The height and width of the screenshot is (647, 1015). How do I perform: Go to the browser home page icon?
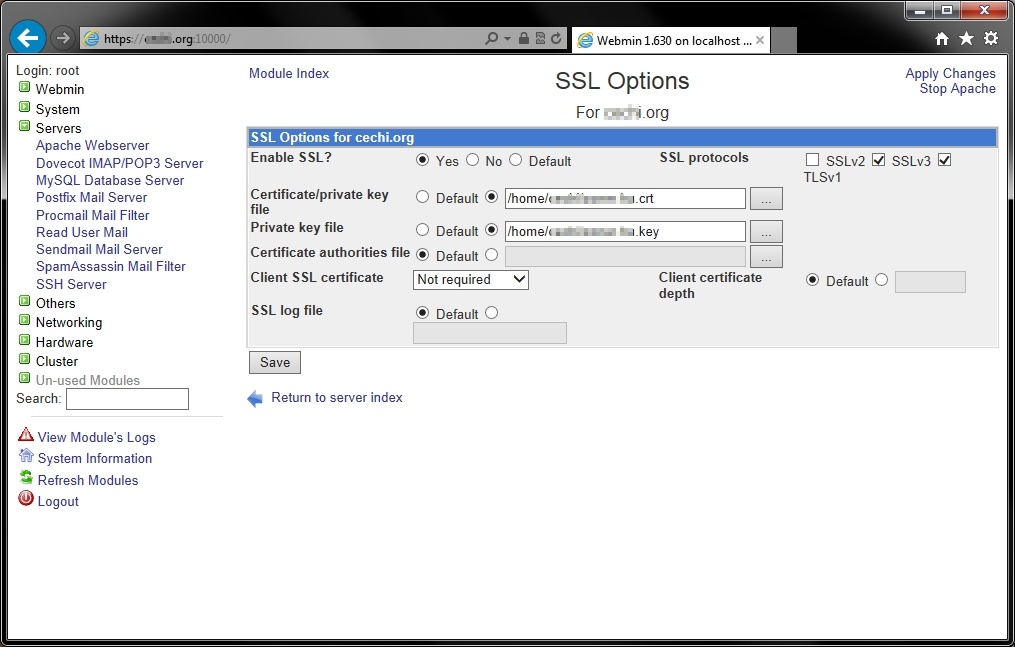coord(942,38)
